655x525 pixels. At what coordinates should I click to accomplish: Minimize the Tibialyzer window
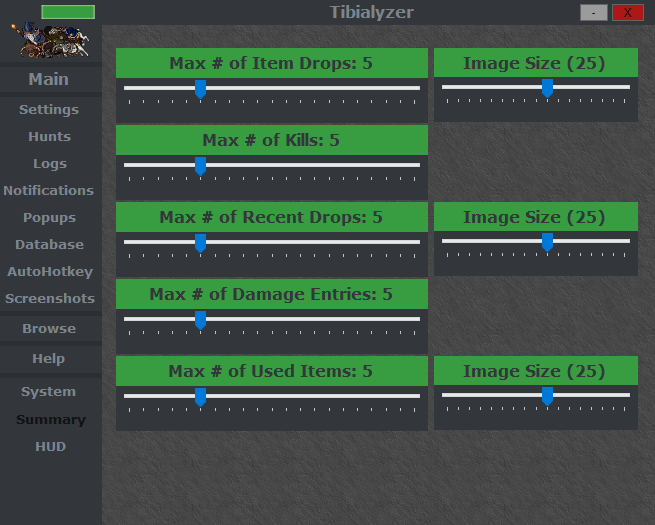(x=594, y=13)
